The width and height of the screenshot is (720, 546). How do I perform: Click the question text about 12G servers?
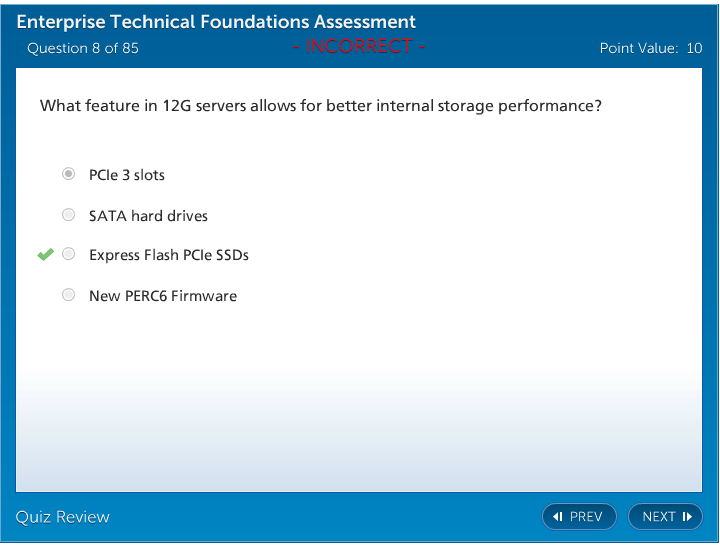tap(320, 106)
